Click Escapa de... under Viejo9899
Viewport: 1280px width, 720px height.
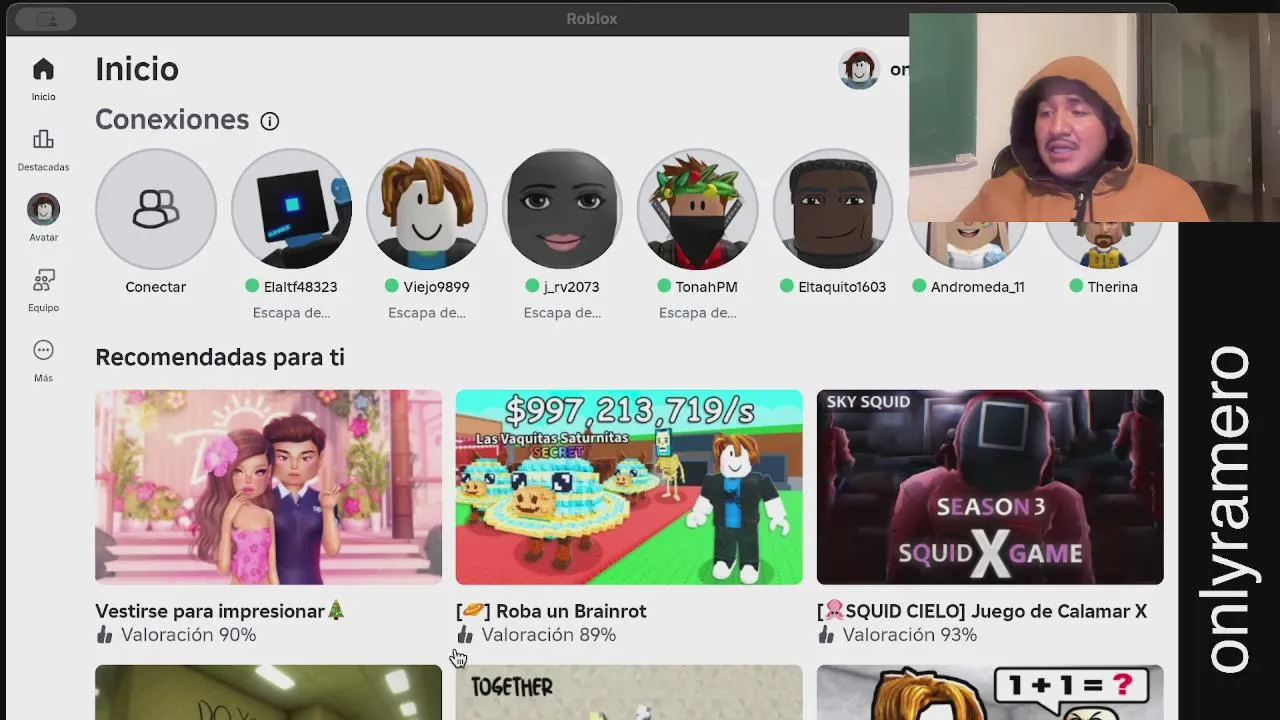point(427,313)
